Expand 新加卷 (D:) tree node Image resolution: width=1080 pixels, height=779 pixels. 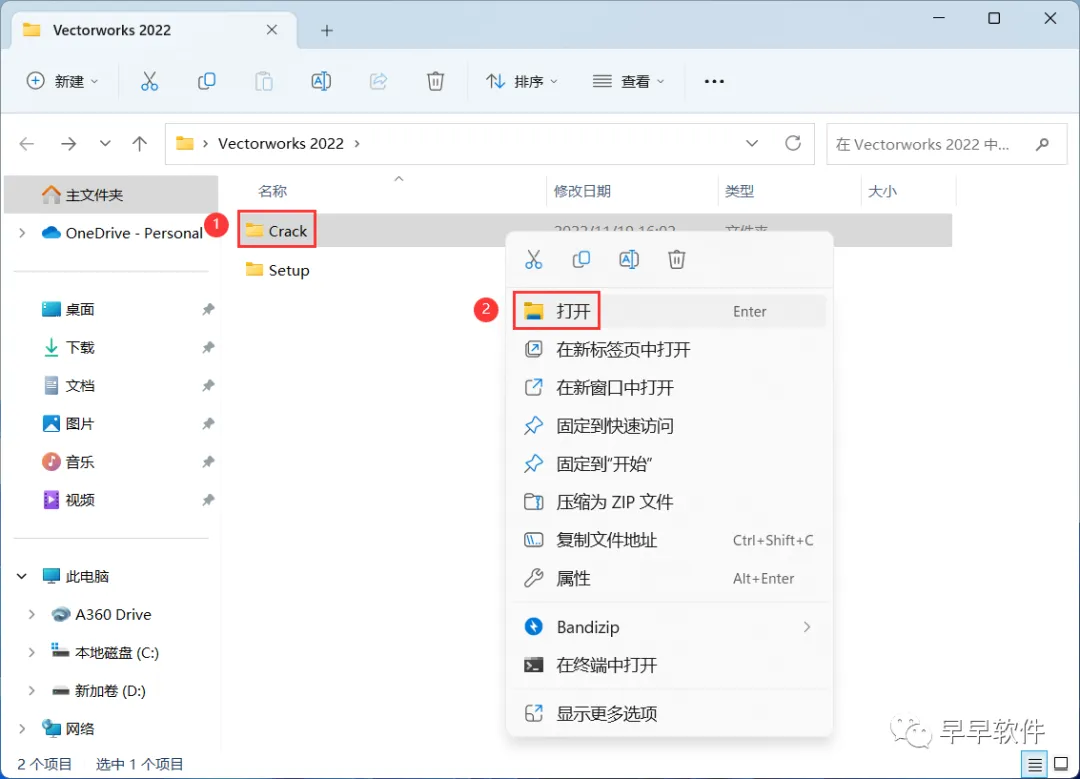[32, 691]
